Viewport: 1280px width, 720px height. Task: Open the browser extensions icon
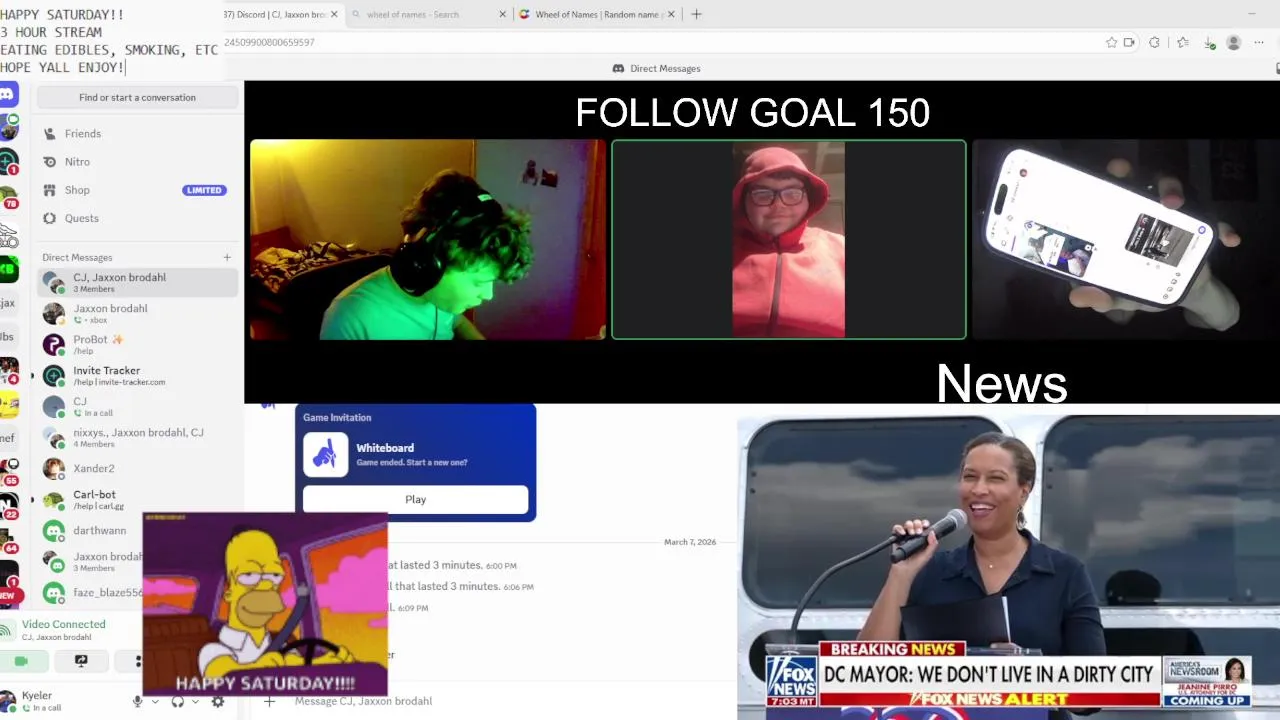click(1154, 42)
